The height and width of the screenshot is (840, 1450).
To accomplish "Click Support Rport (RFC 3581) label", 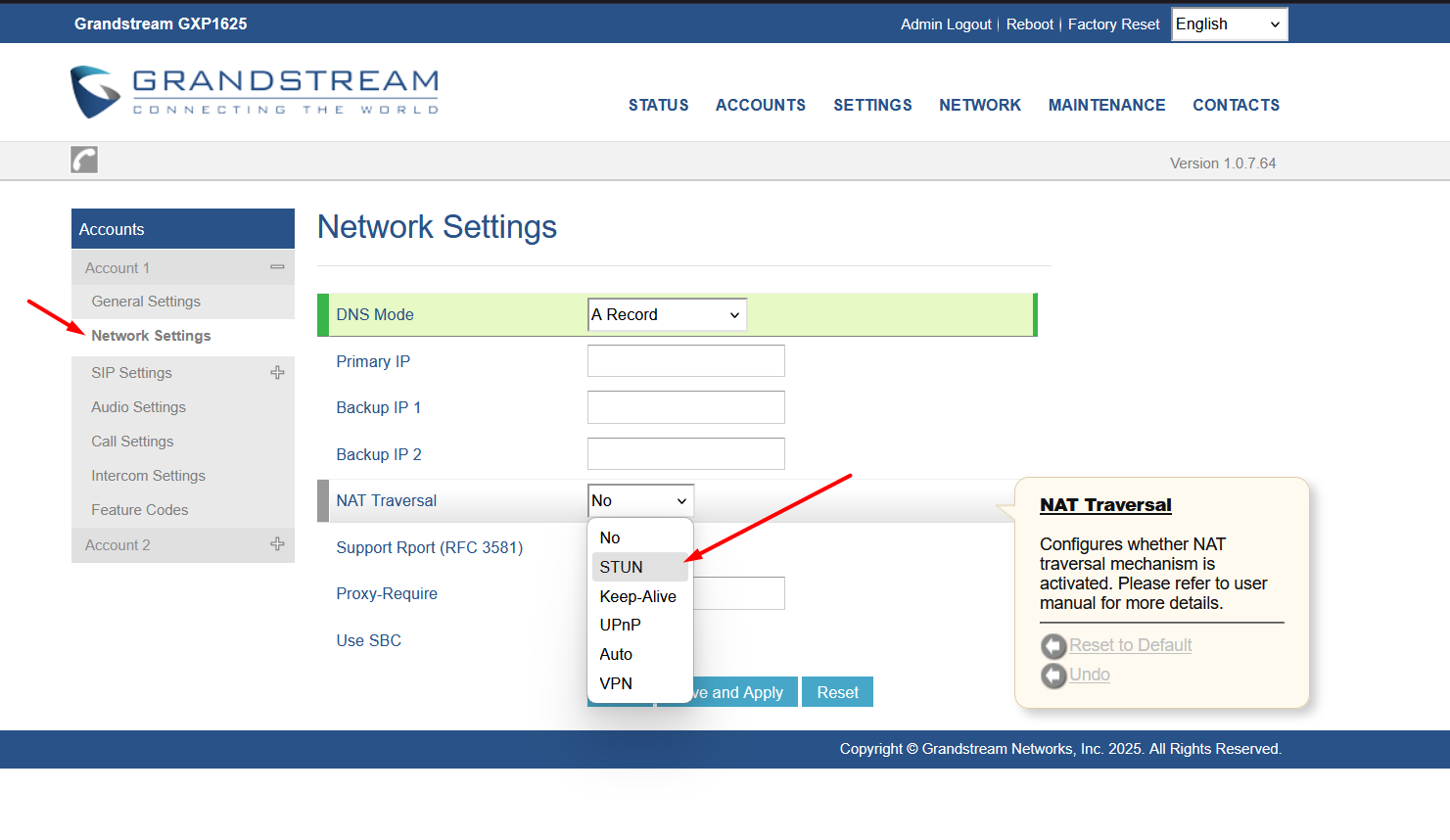I will (429, 547).
